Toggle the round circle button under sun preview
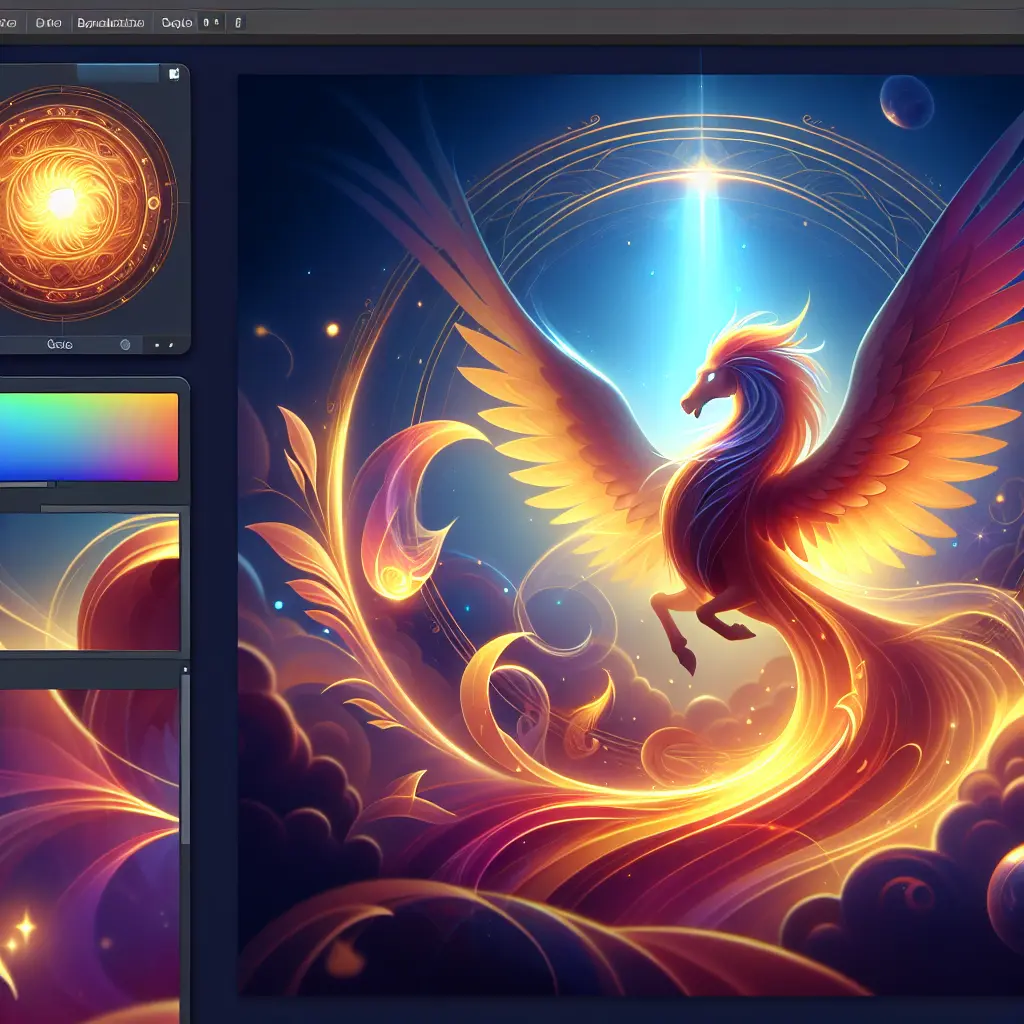 (x=125, y=344)
